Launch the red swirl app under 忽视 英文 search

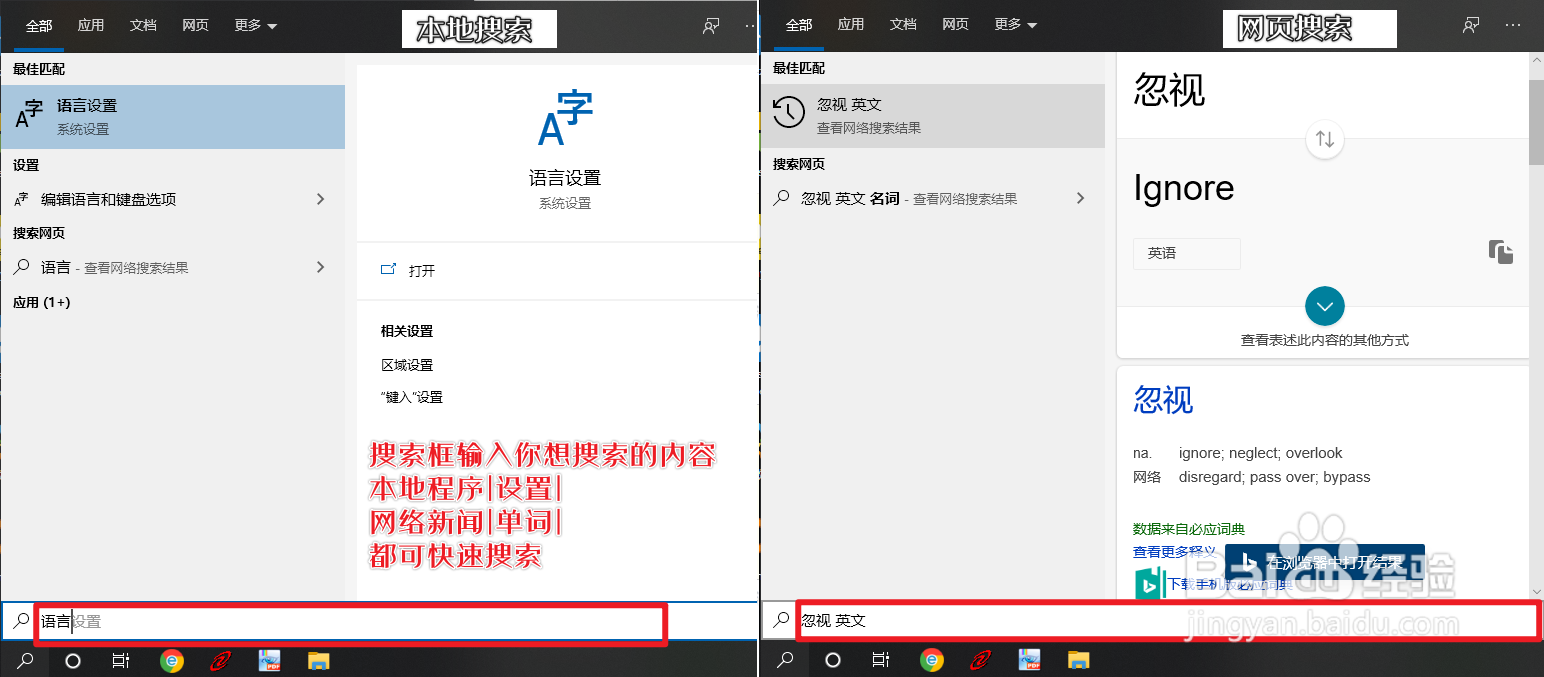981,660
